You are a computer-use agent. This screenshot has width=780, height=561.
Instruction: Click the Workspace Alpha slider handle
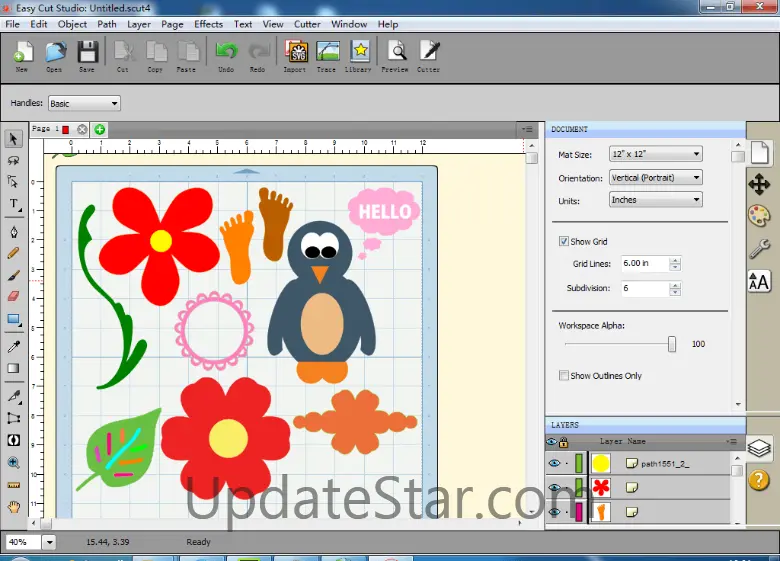pyautogui.click(x=672, y=344)
